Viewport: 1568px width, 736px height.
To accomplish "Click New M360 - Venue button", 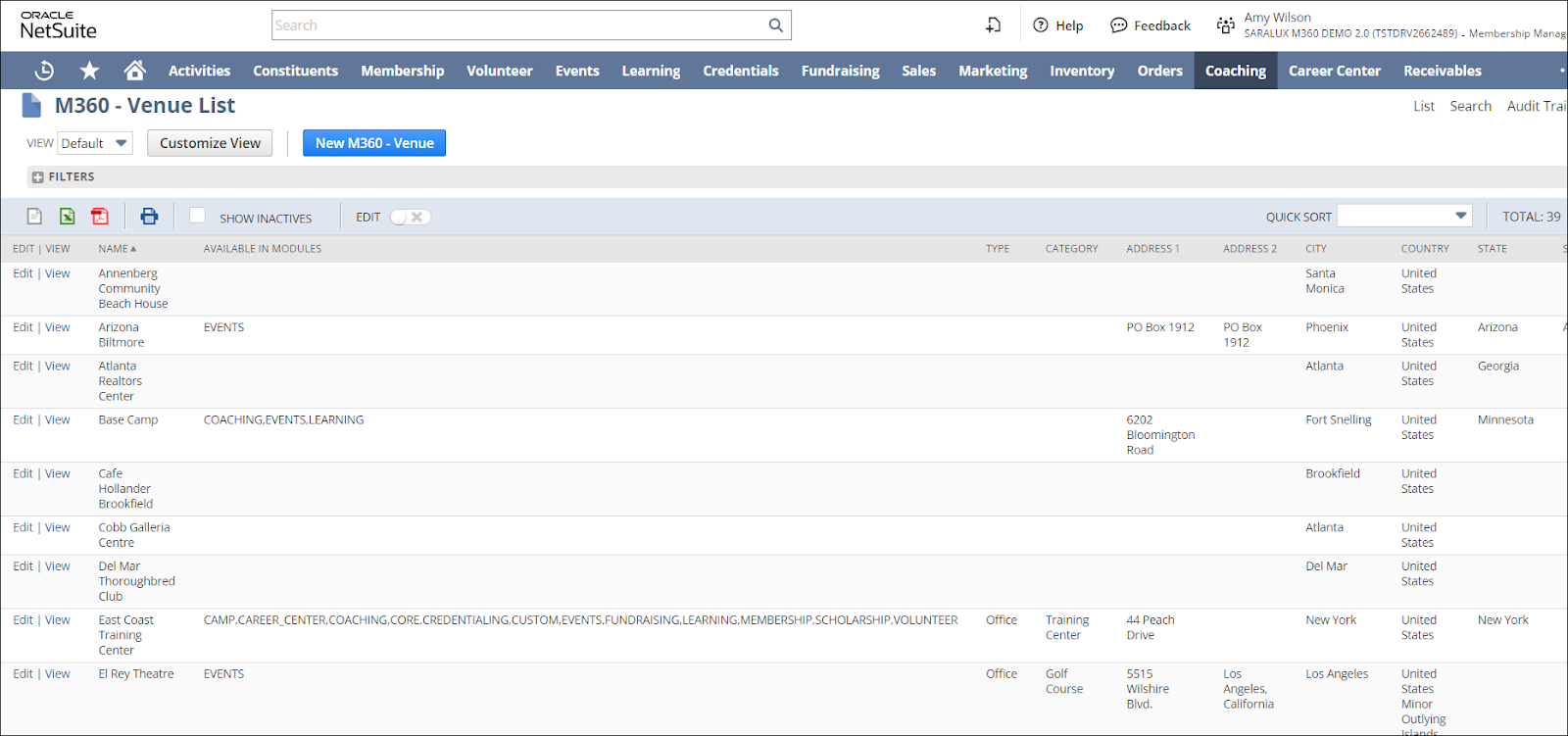I will click(x=373, y=143).
